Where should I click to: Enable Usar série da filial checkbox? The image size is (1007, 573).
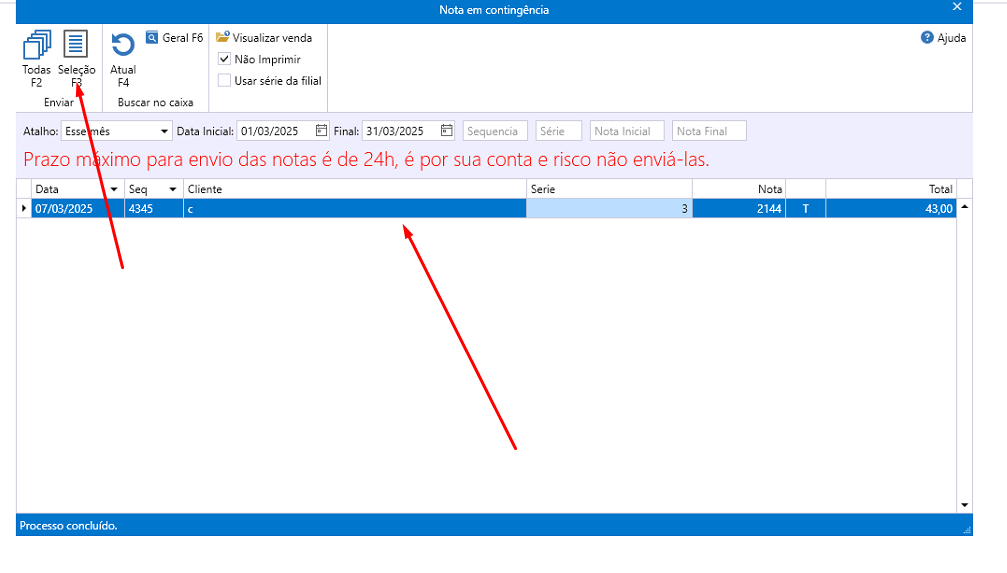pos(225,80)
